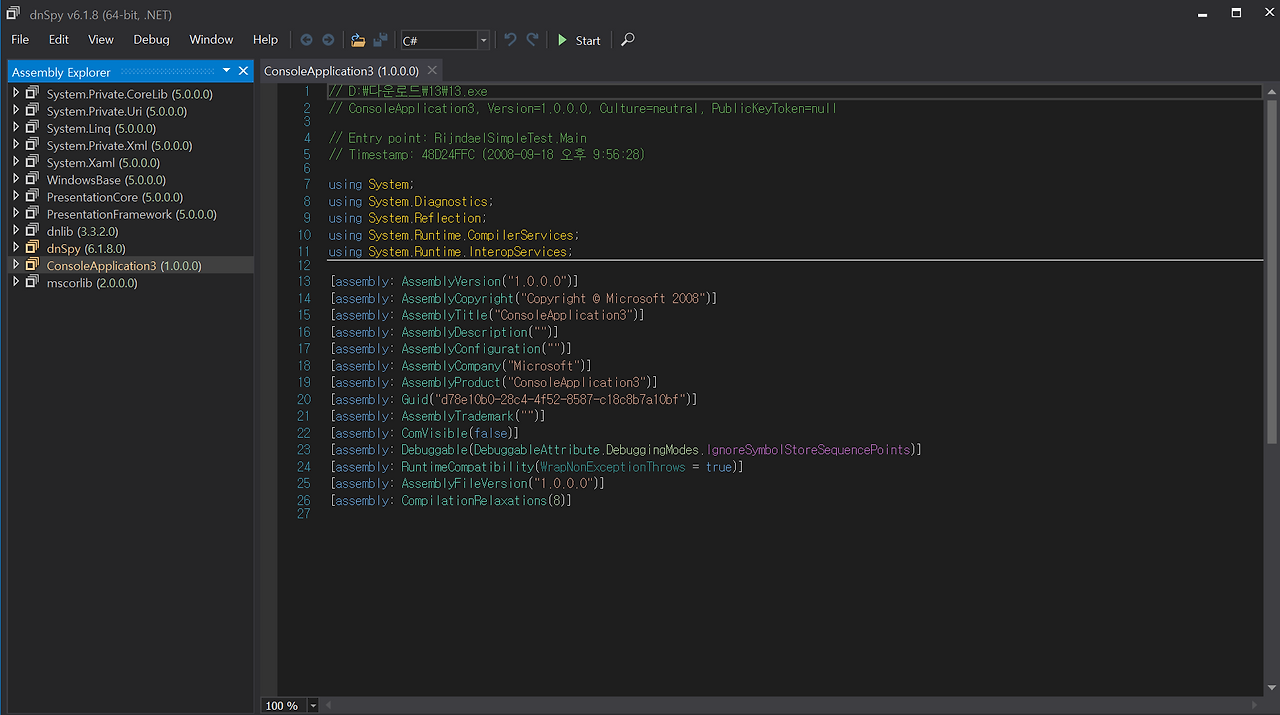Select the ConsoleApplication3 document tab

[x=340, y=71]
